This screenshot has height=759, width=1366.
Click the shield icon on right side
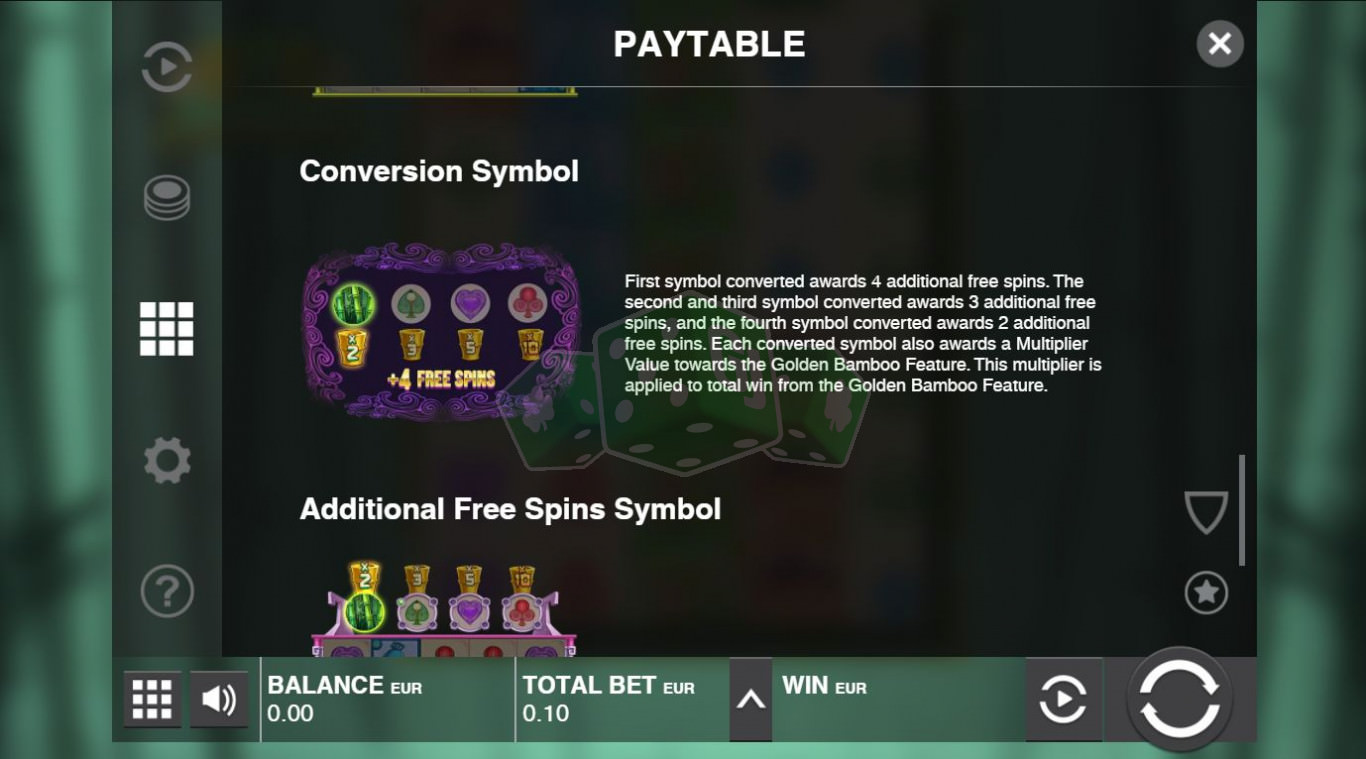coord(1206,512)
